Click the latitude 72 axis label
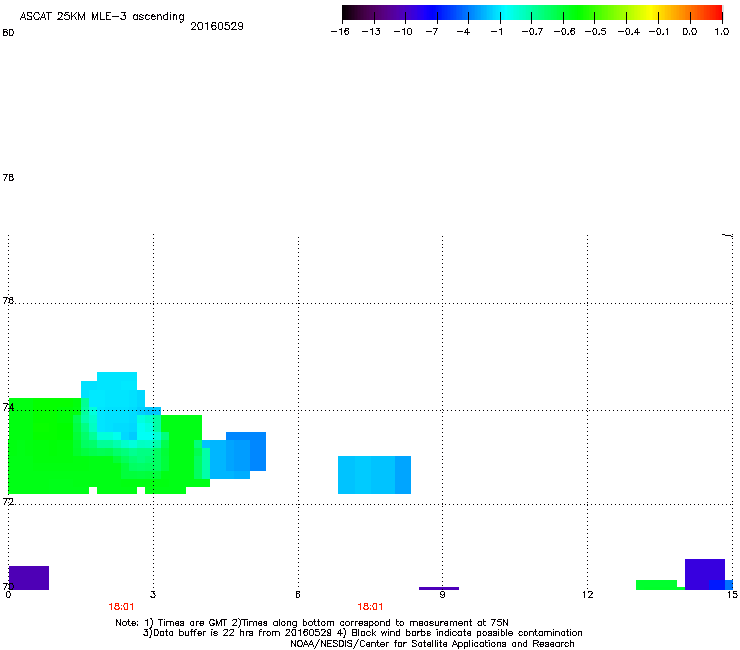Image resolution: width=740 pixels, height=650 pixels. [8, 502]
